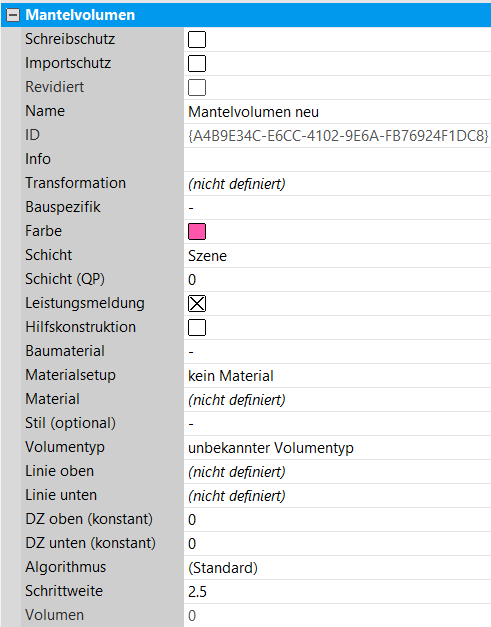The width and height of the screenshot is (491, 627).
Task: Tick the Importschutz checkbox
Action: pyautogui.click(x=197, y=64)
